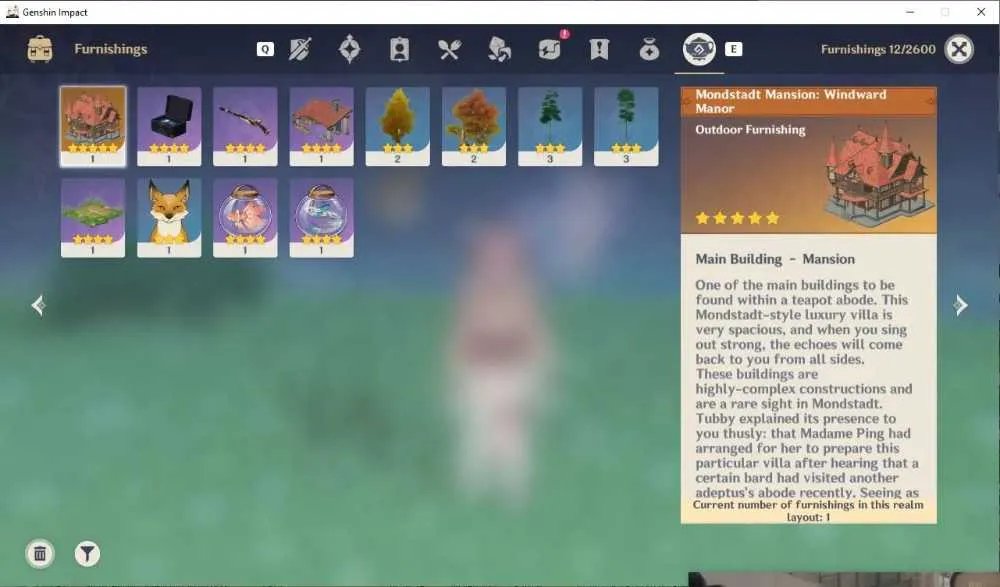Screen dimensions: 1000x587
Task: Open the Weapons inventory tab
Action: tap(300, 49)
